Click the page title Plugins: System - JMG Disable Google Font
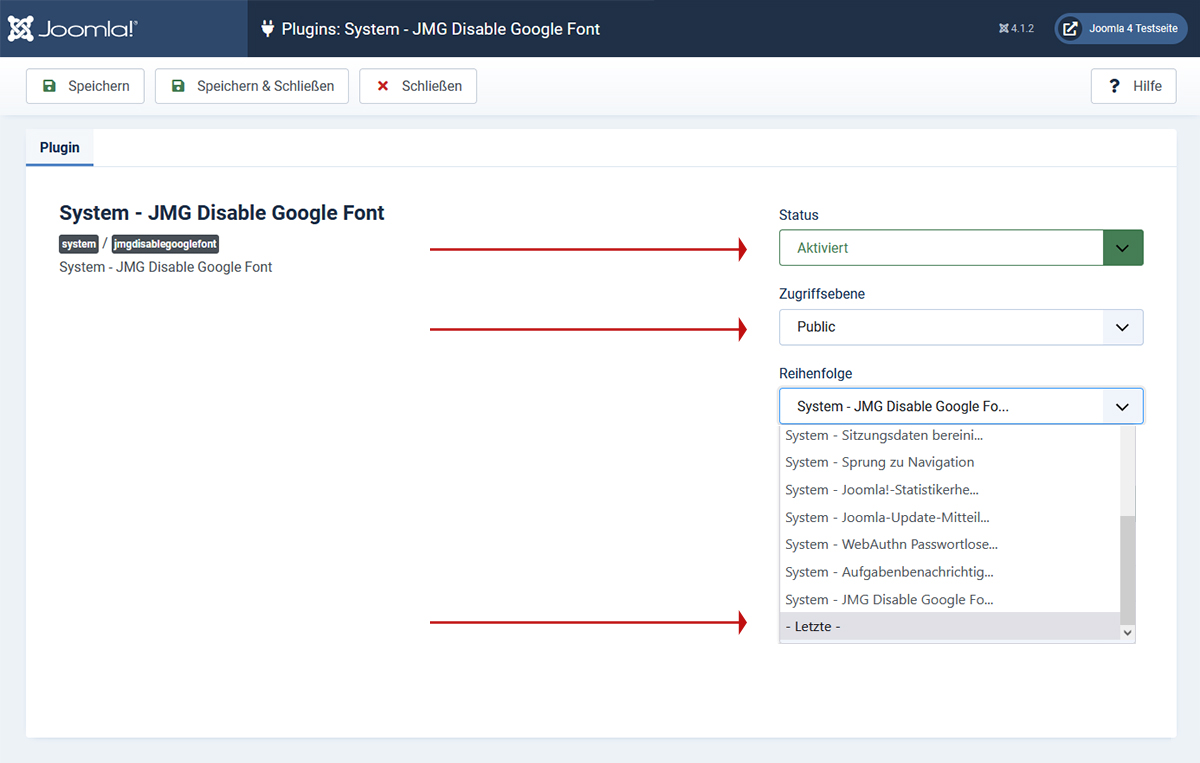 441,29
